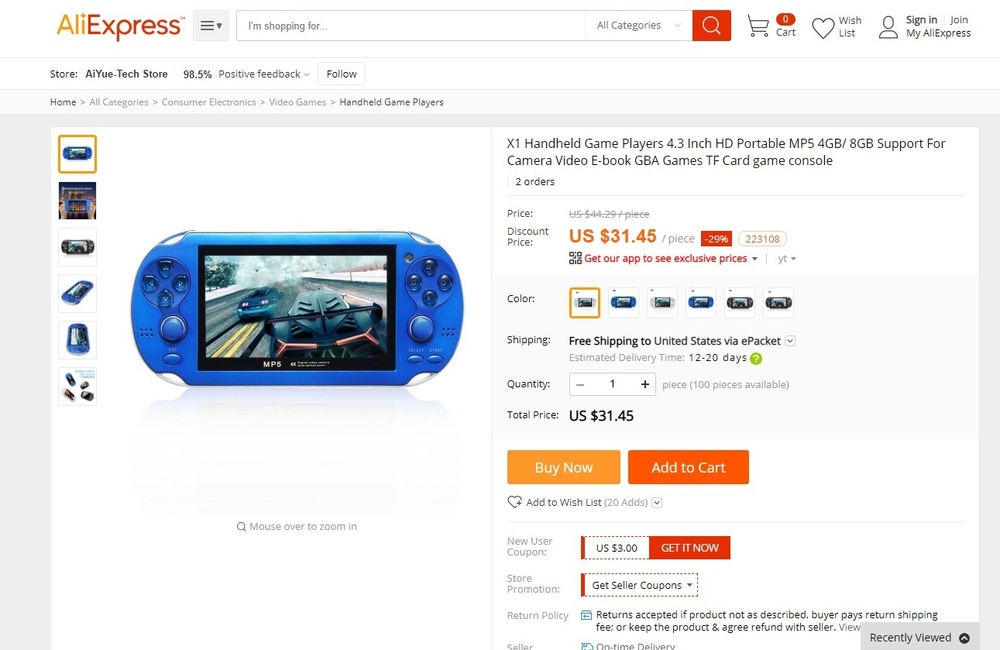Click the user account profile icon
Screen dimensions: 1000x650
(888, 27)
